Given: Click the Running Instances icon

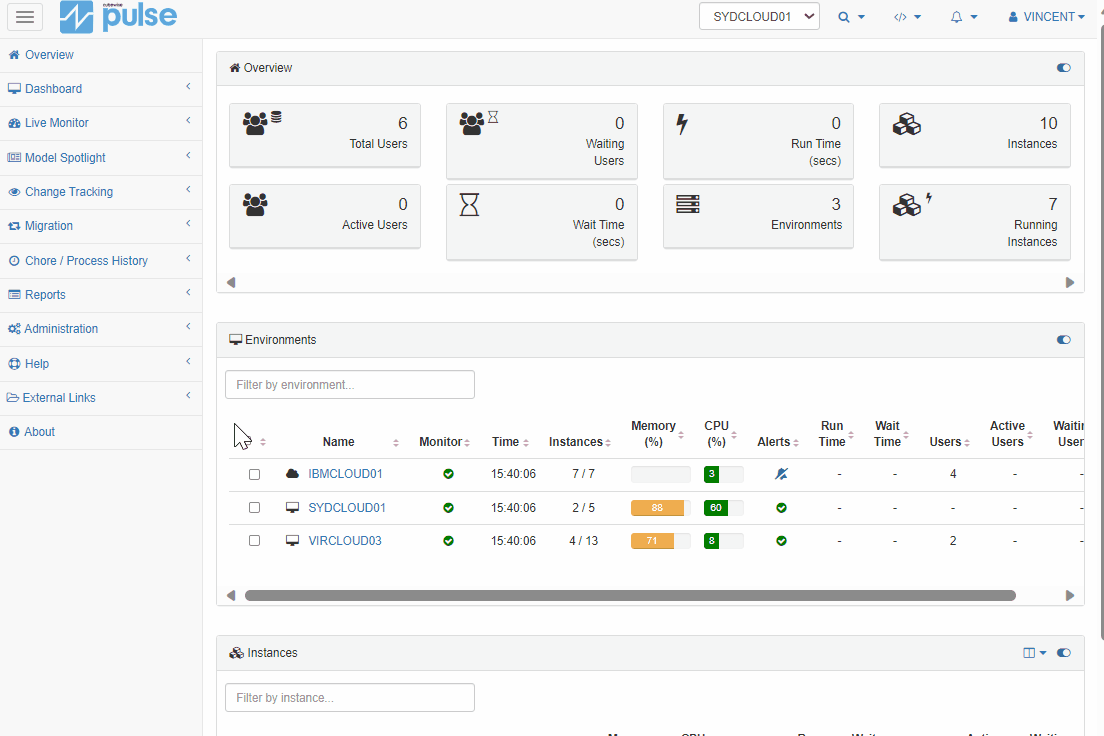Looking at the screenshot, I should tap(912, 204).
